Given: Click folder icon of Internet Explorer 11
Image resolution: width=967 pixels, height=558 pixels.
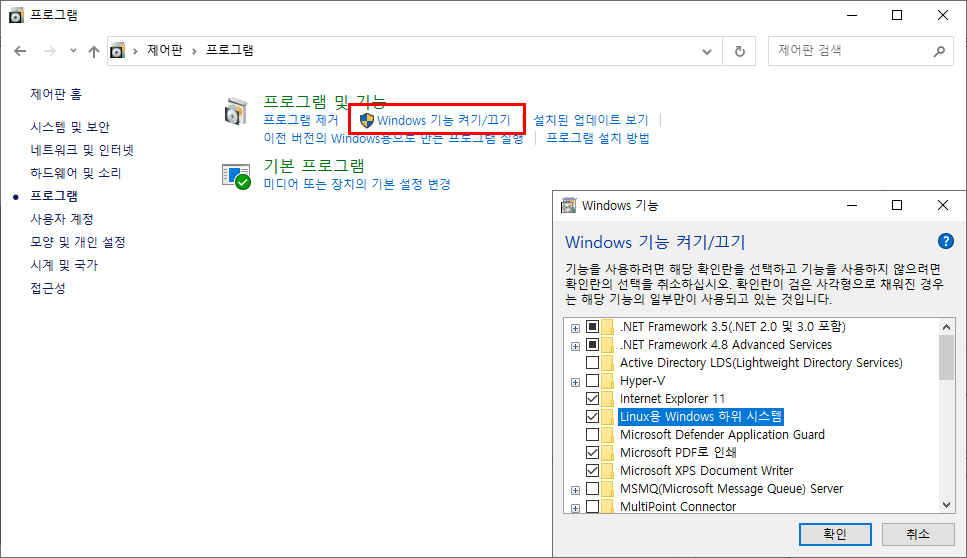Looking at the screenshot, I should pyautogui.click(x=607, y=398).
